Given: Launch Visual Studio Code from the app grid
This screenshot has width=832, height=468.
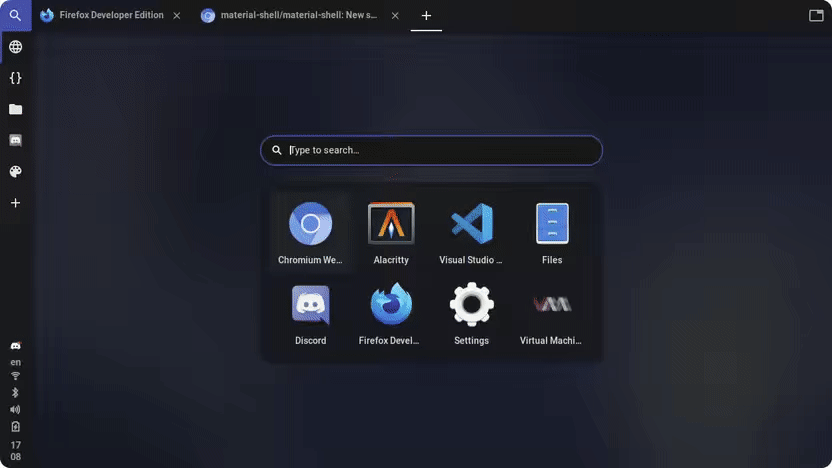Looking at the screenshot, I should click(x=471, y=233).
